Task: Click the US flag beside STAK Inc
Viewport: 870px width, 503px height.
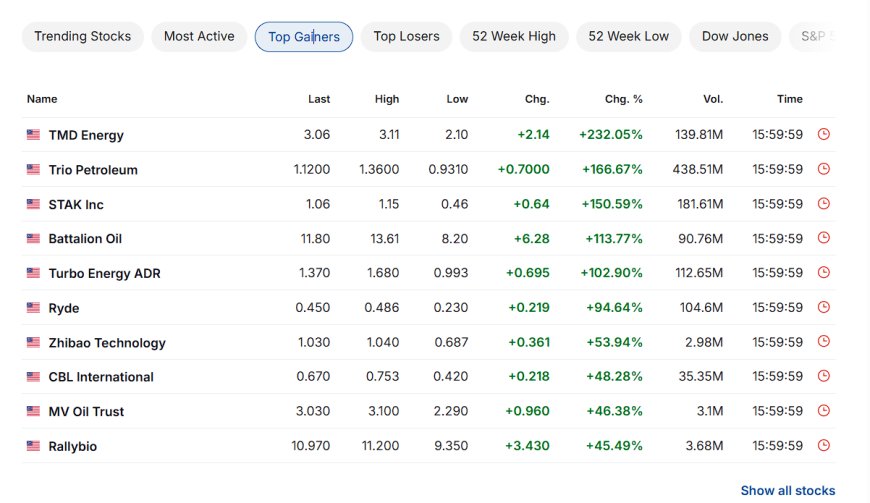Action: (x=33, y=204)
